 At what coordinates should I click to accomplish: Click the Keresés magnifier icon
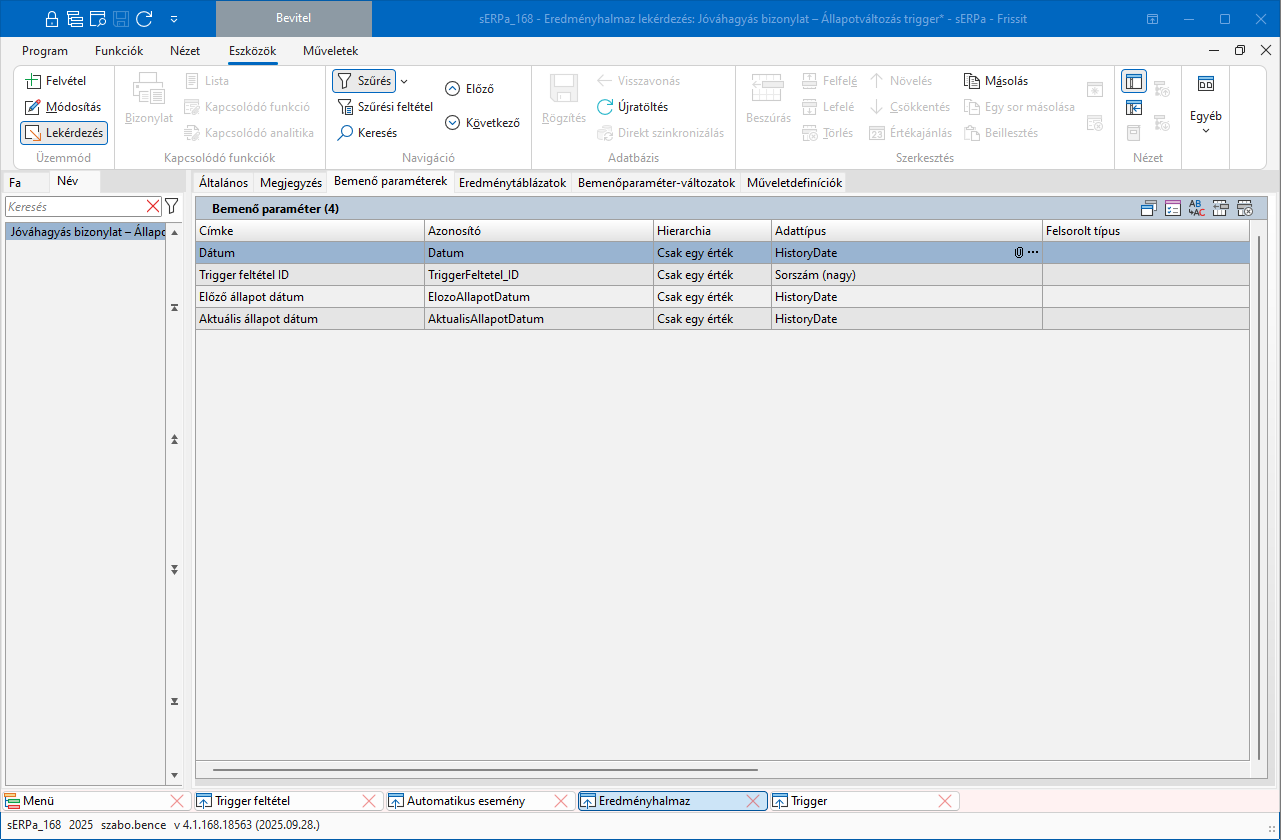(345, 133)
